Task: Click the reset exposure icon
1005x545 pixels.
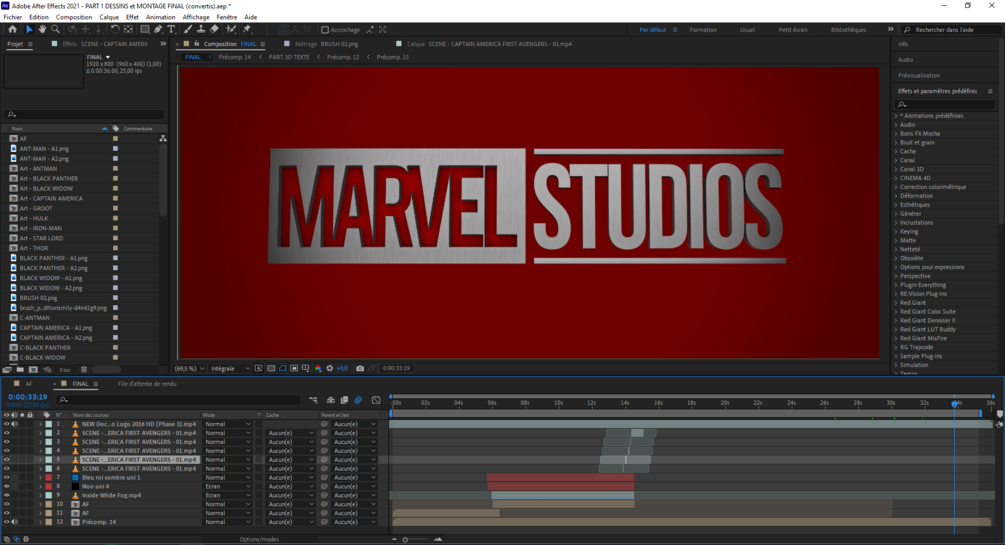Action: 329,369
